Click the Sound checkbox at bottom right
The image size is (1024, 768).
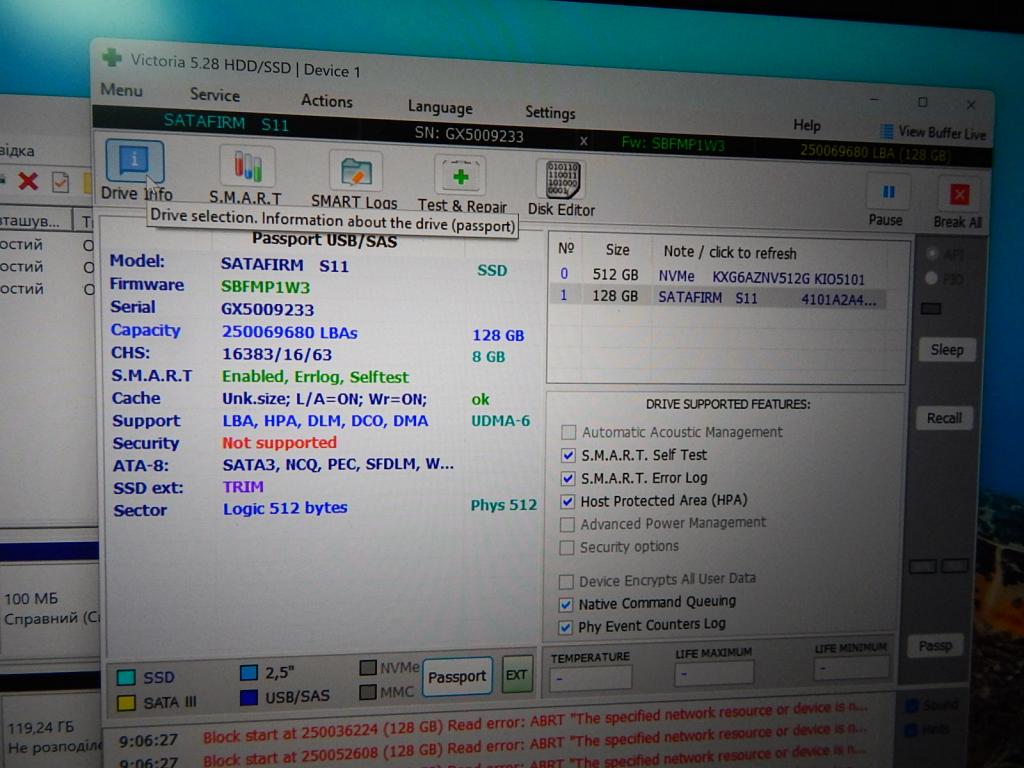(x=912, y=706)
